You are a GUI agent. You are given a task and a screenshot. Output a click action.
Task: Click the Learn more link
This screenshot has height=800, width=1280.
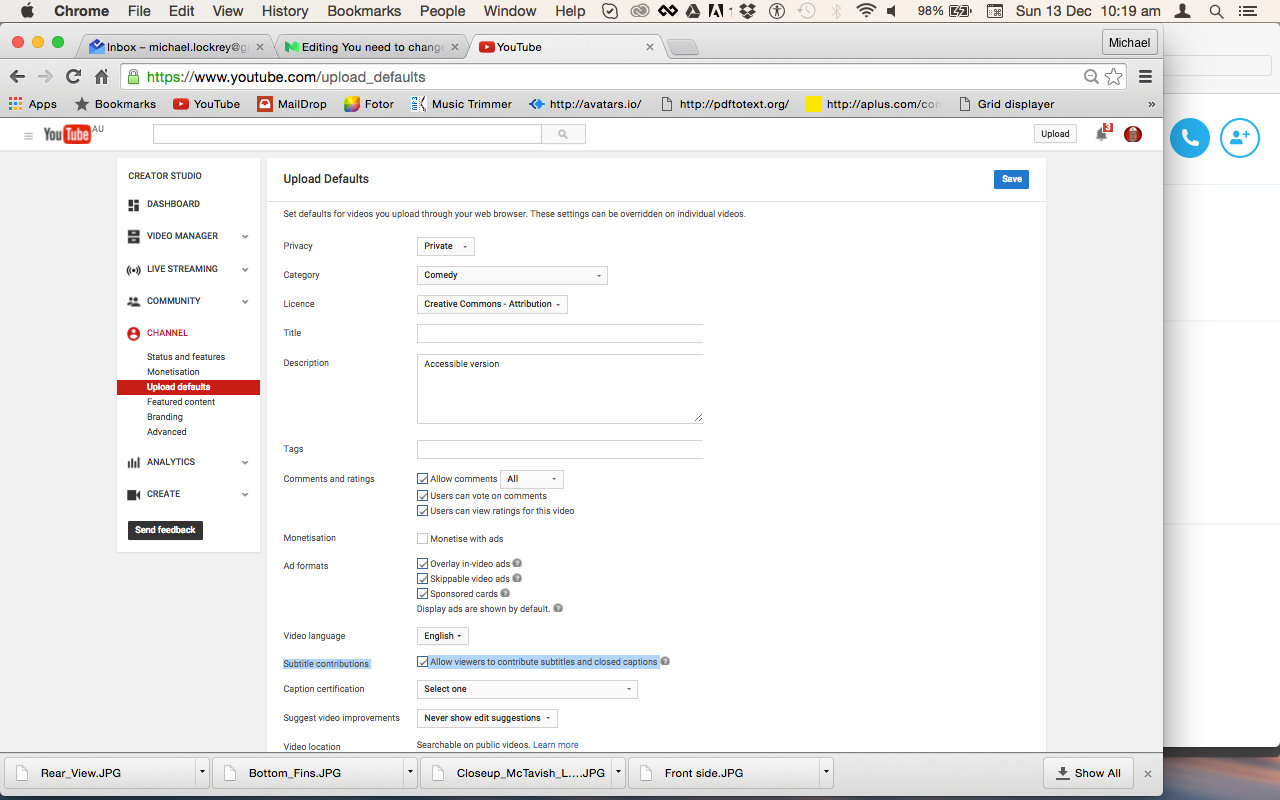click(556, 745)
